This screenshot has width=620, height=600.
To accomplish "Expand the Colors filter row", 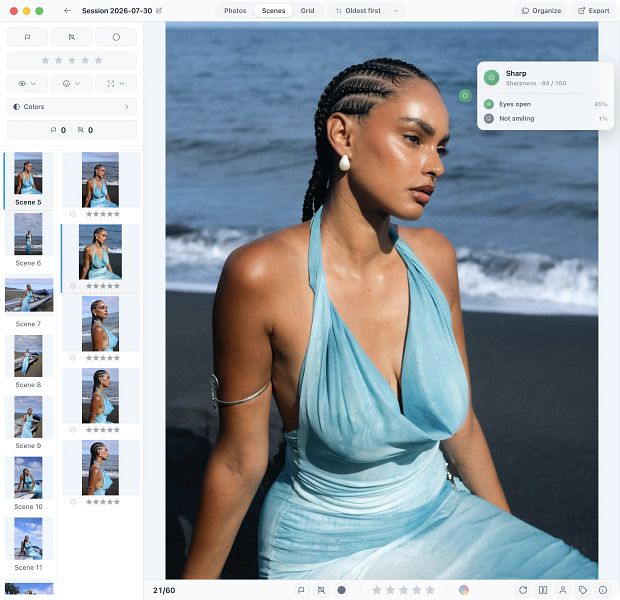I will [x=72, y=107].
